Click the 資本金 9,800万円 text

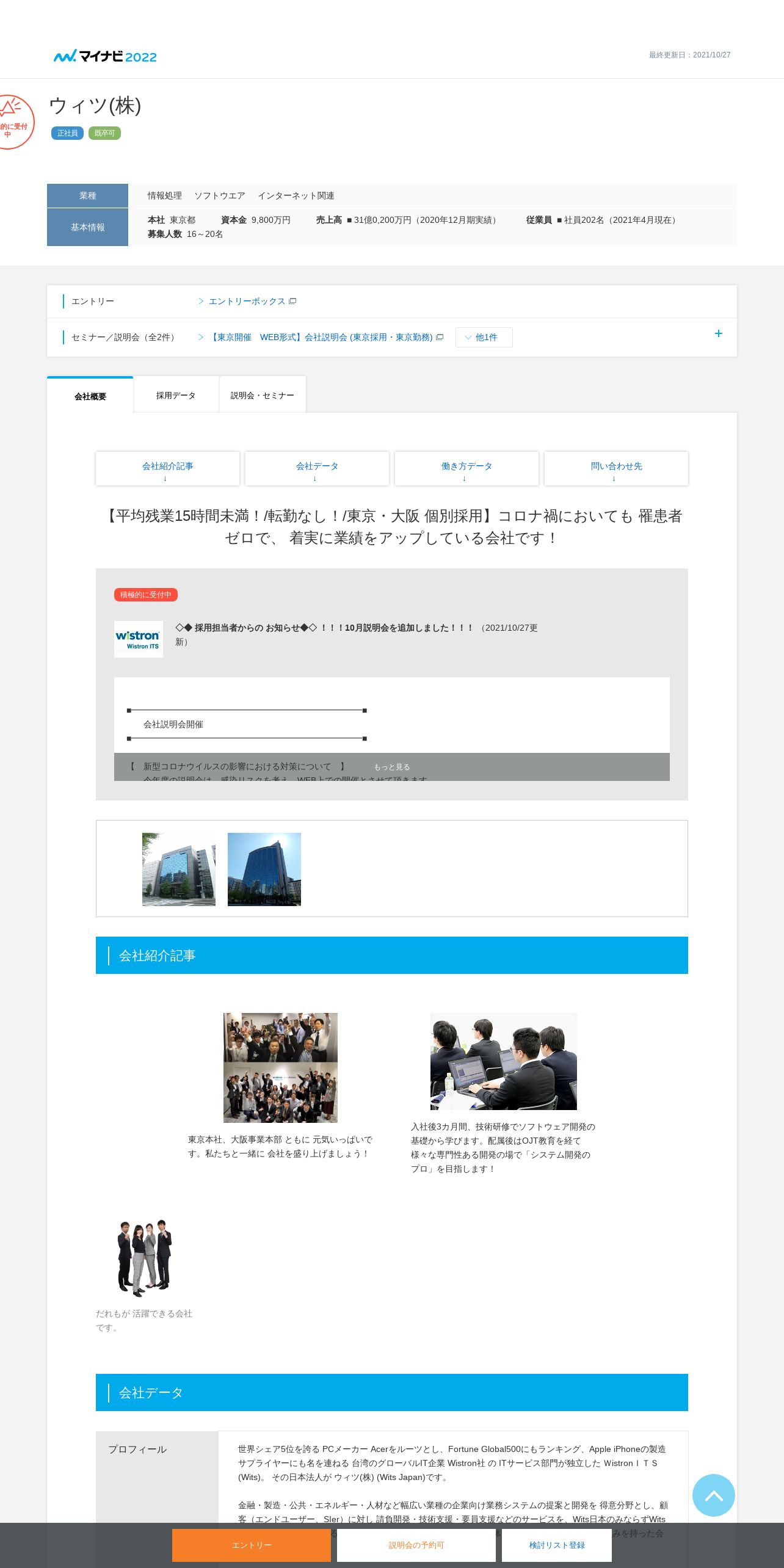point(256,220)
